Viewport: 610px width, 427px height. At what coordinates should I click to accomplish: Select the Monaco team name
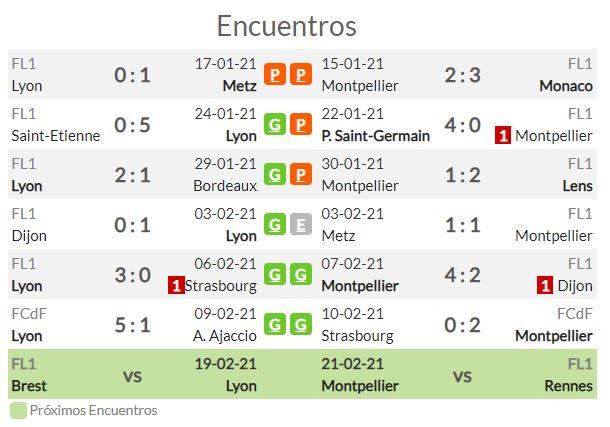[566, 86]
